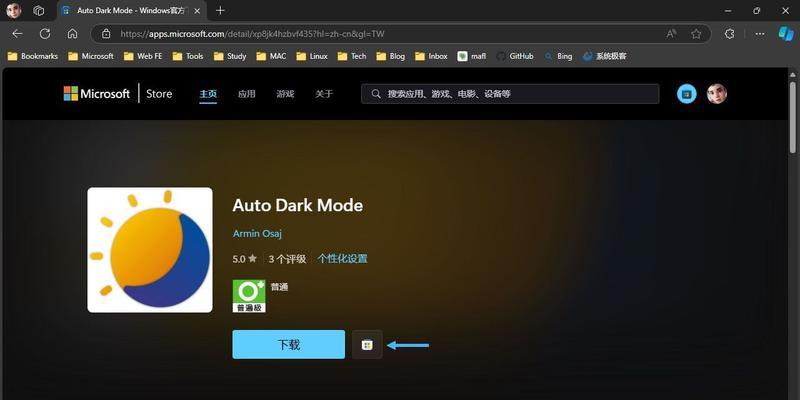Click the scrollbar up arrow
800x400 pixels.
pyautogui.click(x=792, y=73)
